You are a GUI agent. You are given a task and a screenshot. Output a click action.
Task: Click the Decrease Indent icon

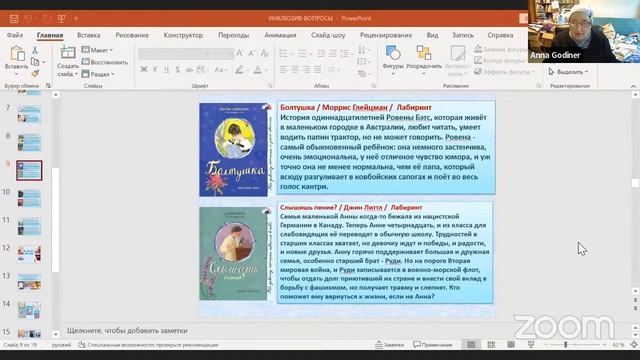coord(322,53)
